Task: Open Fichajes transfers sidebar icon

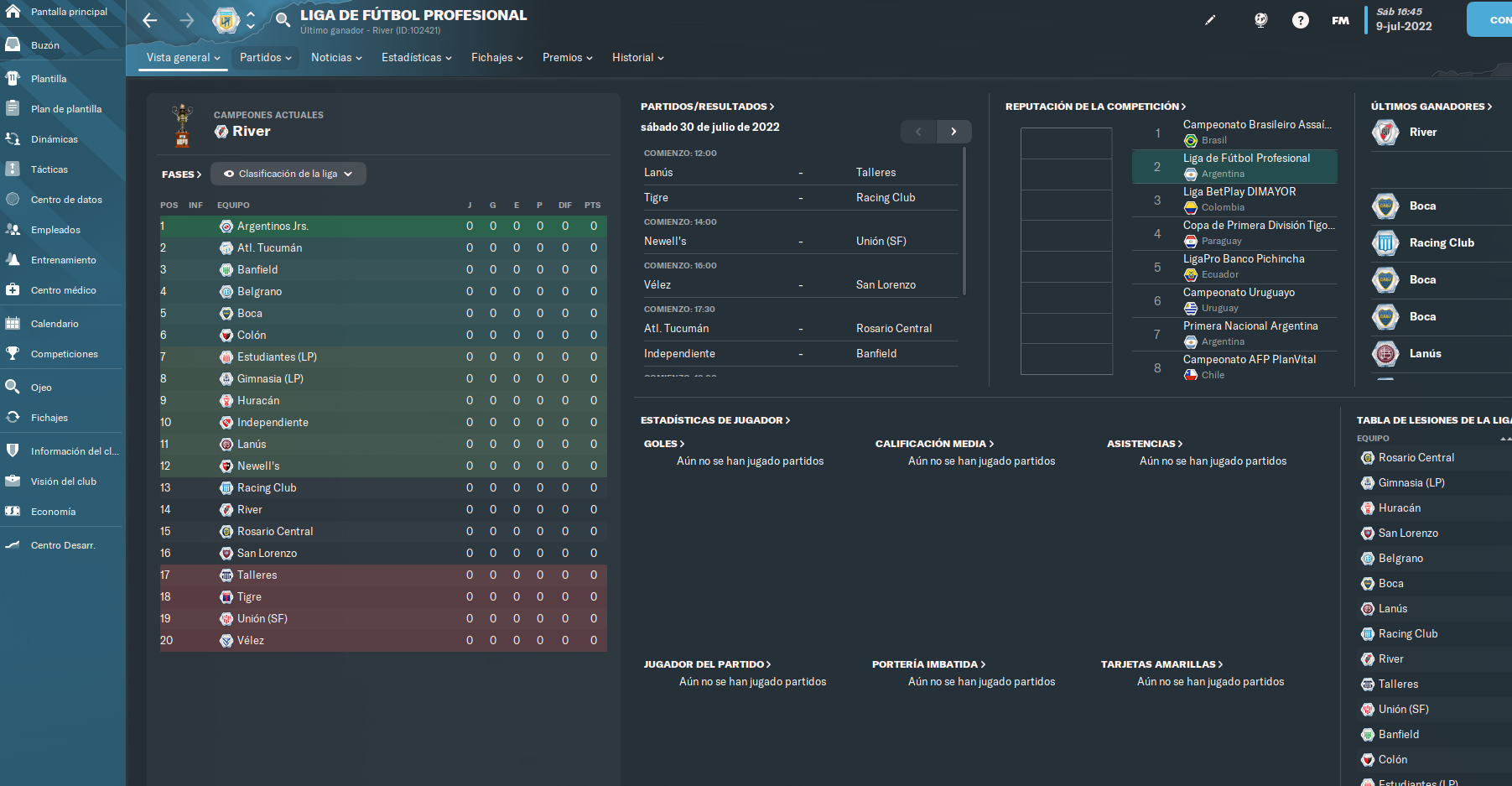Action: 13,418
